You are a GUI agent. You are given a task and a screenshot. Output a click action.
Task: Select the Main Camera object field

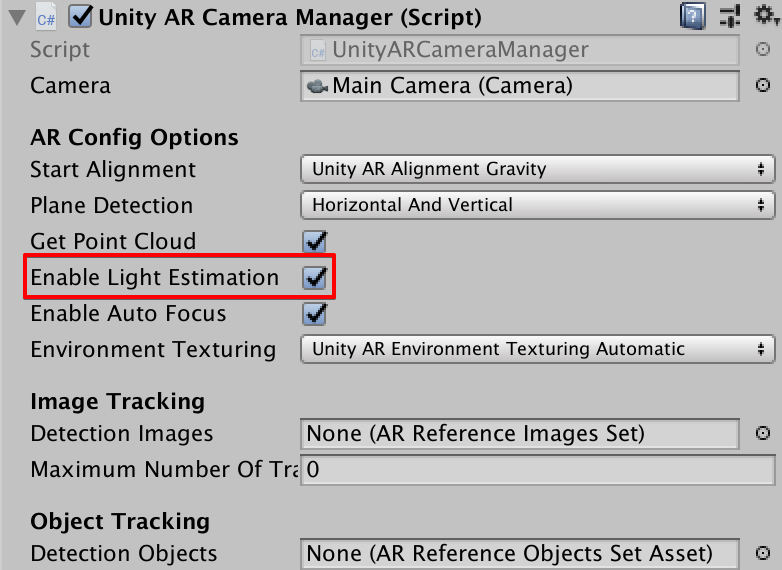click(520, 86)
